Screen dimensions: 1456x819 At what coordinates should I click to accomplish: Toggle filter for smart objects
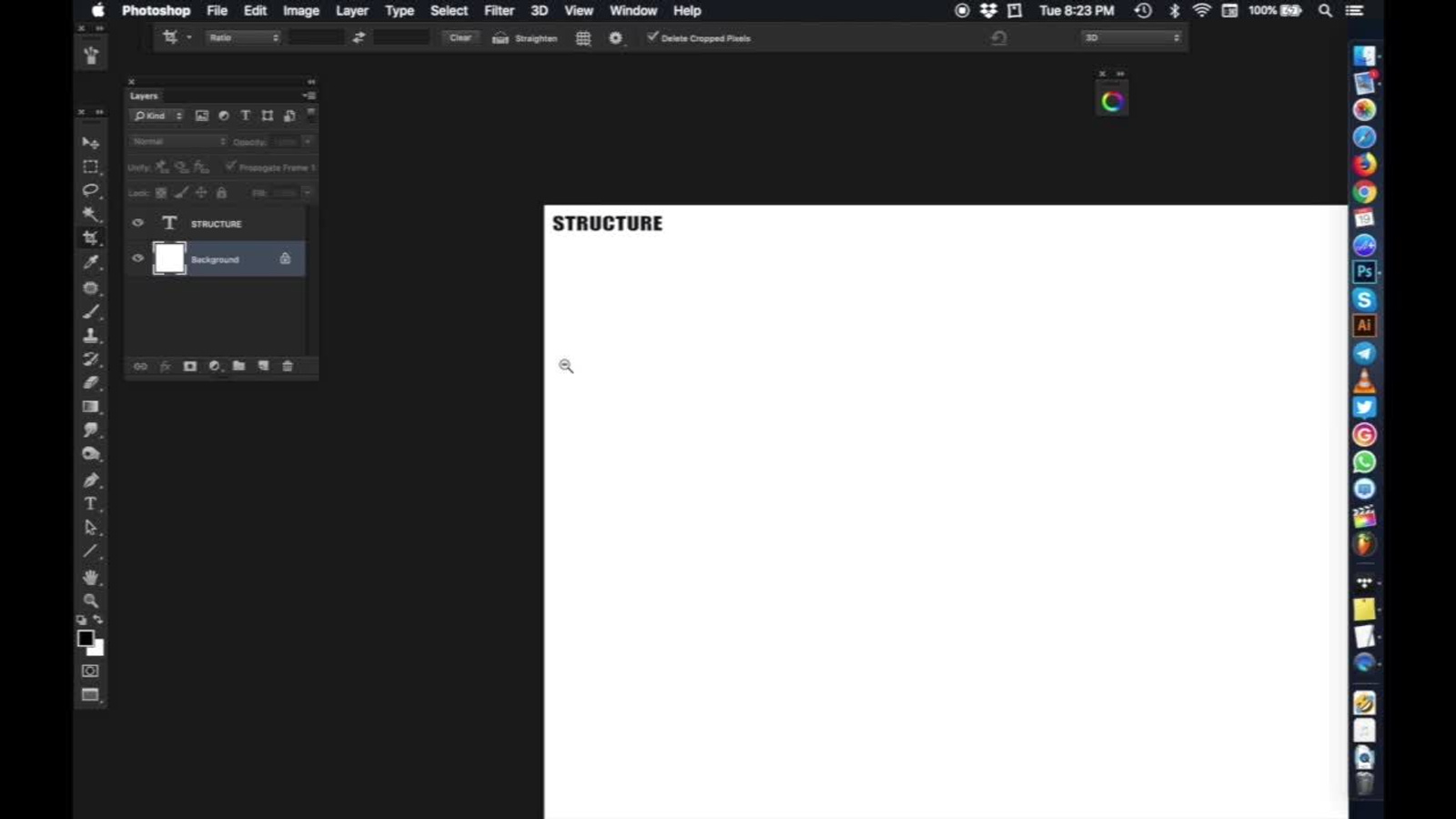pyautogui.click(x=289, y=116)
